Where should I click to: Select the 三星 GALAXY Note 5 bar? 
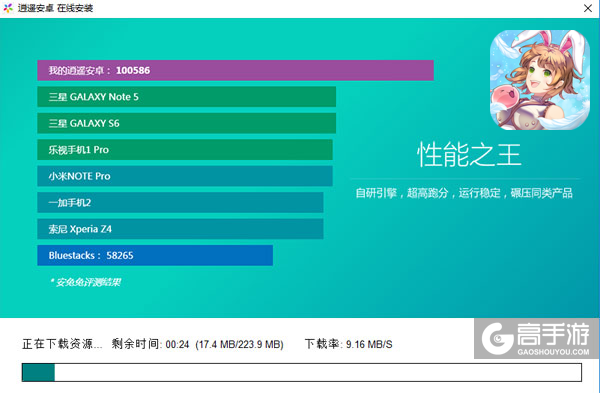186,97
